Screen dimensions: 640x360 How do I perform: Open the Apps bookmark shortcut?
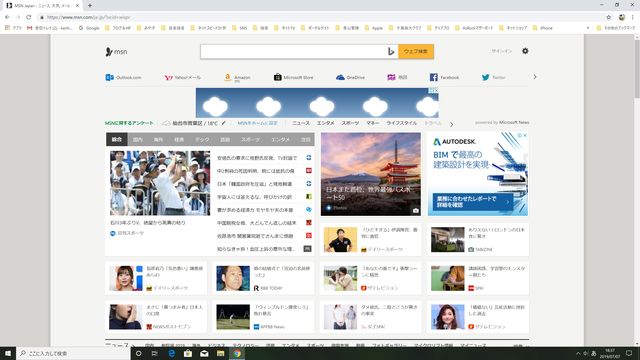point(13,28)
